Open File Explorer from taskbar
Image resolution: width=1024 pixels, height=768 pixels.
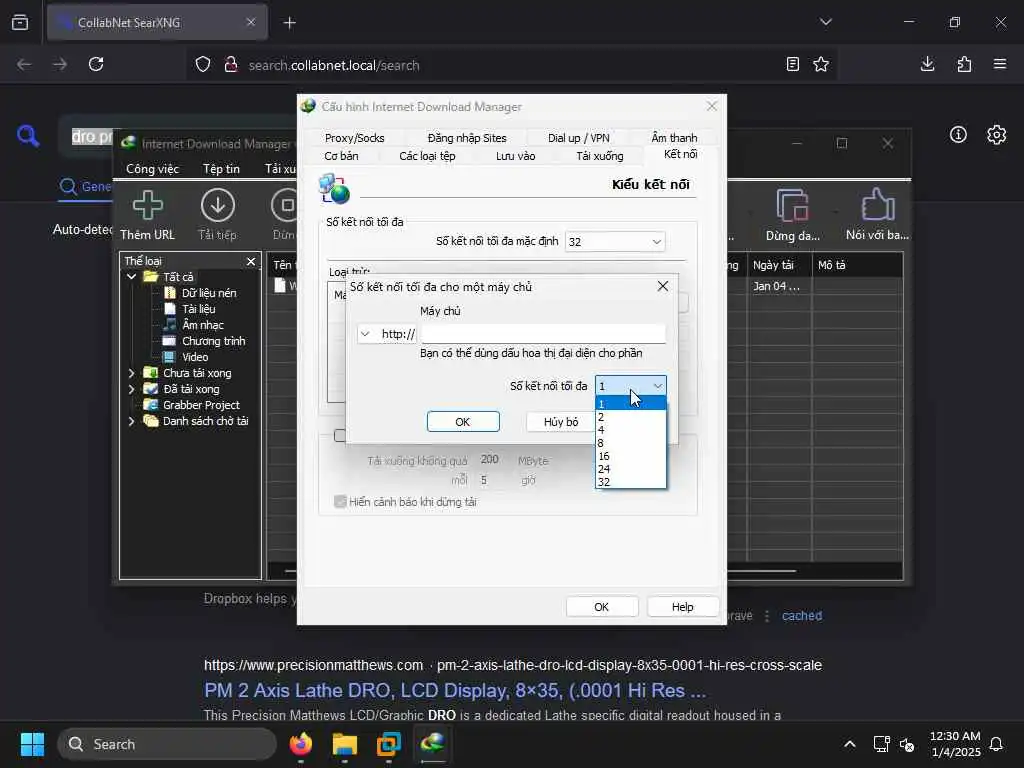click(345, 744)
